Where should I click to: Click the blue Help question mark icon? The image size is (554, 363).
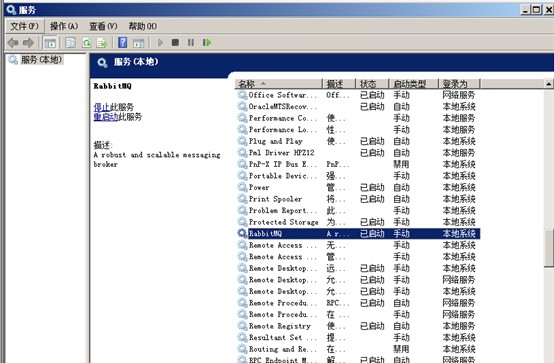click(123, 42)
